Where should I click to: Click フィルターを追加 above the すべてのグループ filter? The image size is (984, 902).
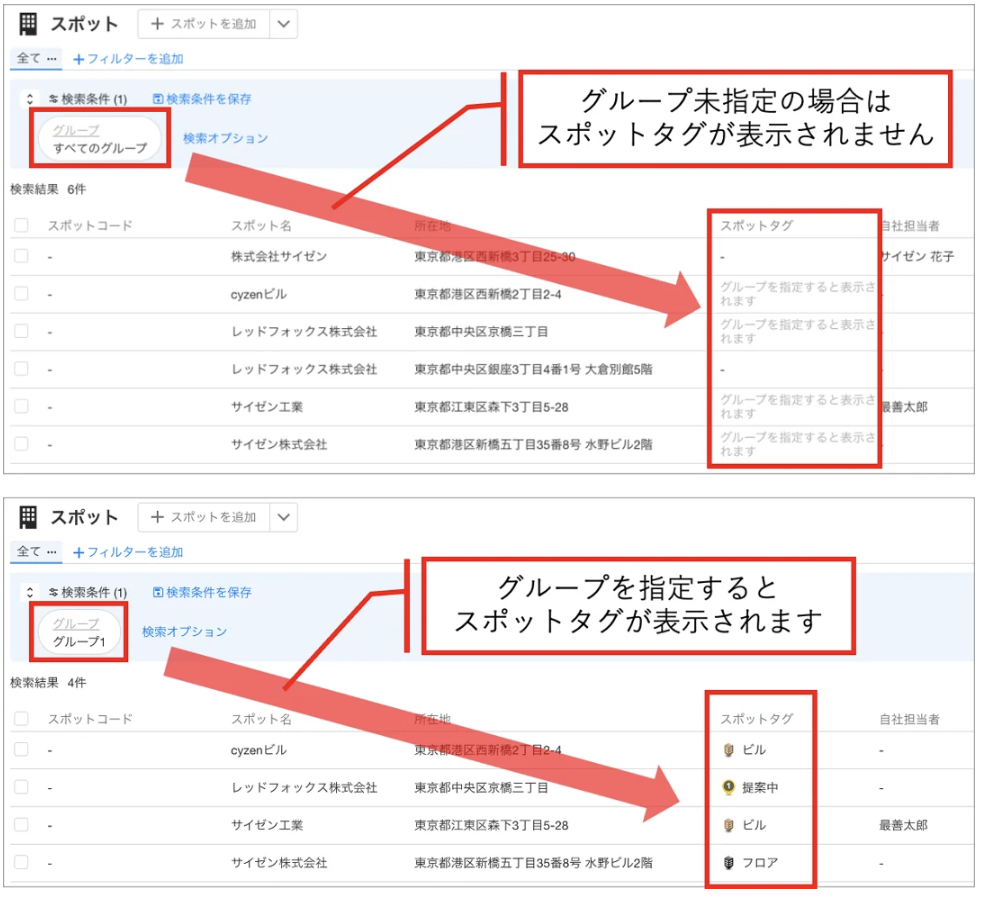(x=129, y=59)
